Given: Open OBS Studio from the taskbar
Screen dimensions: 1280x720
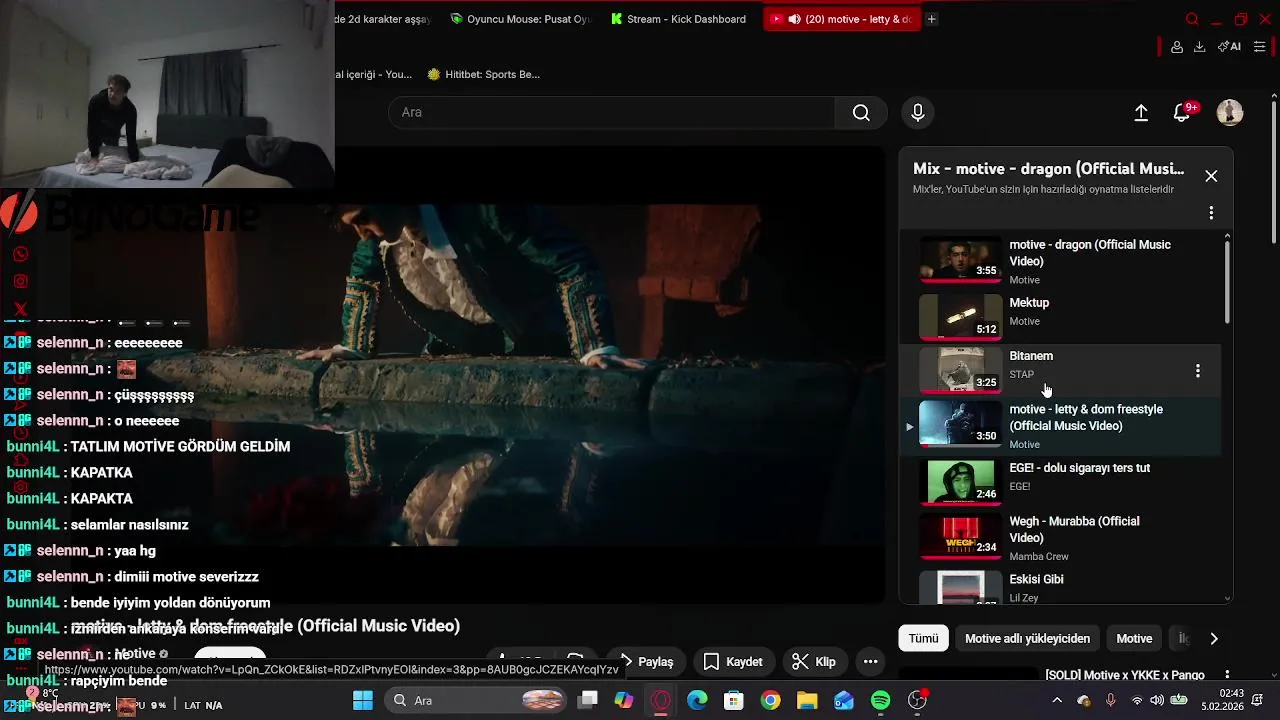Looking at the screenshot, I should [917, 701].
